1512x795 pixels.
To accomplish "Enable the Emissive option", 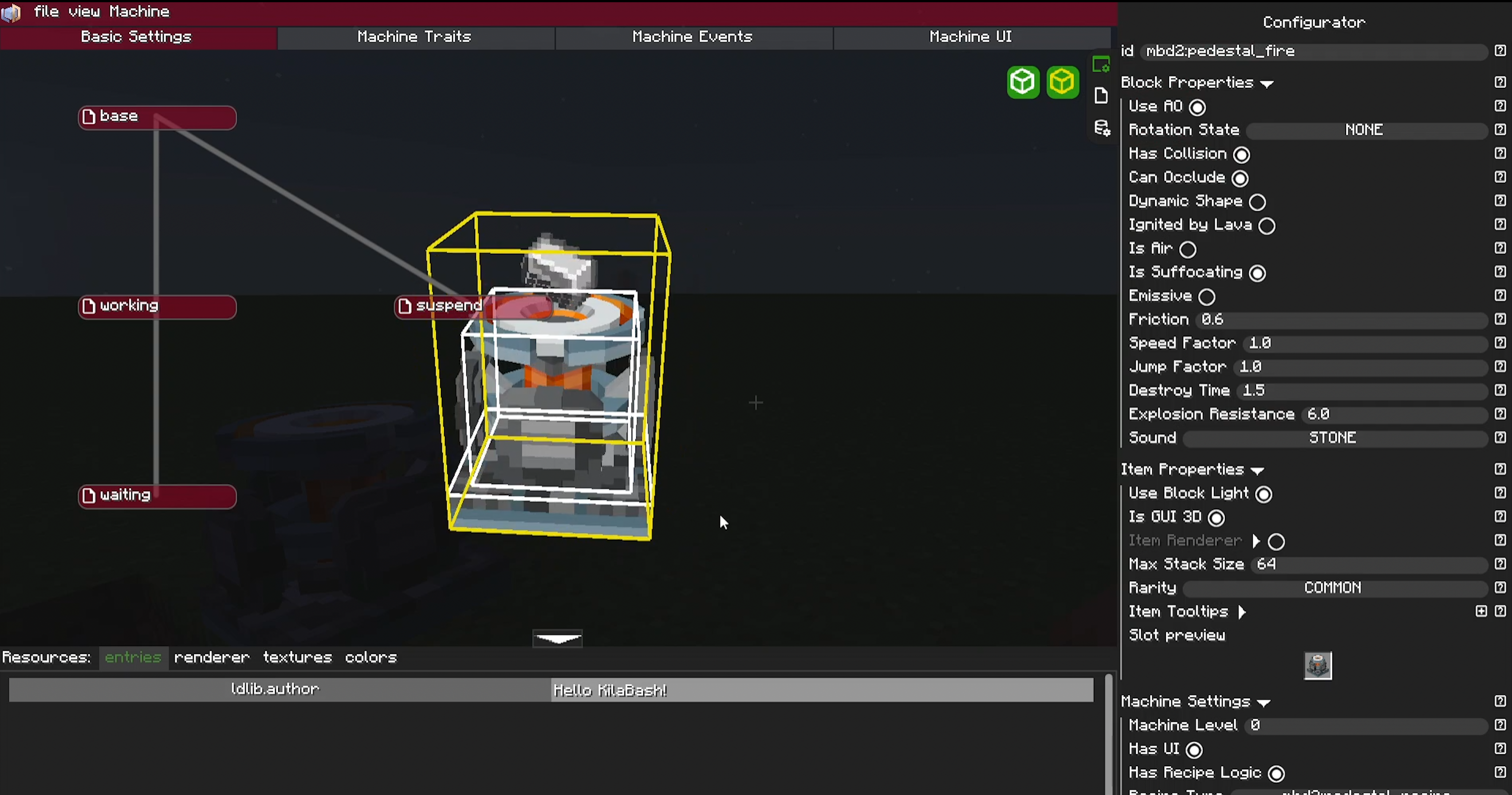I will pyautogui.click(x=1206, y=297).
